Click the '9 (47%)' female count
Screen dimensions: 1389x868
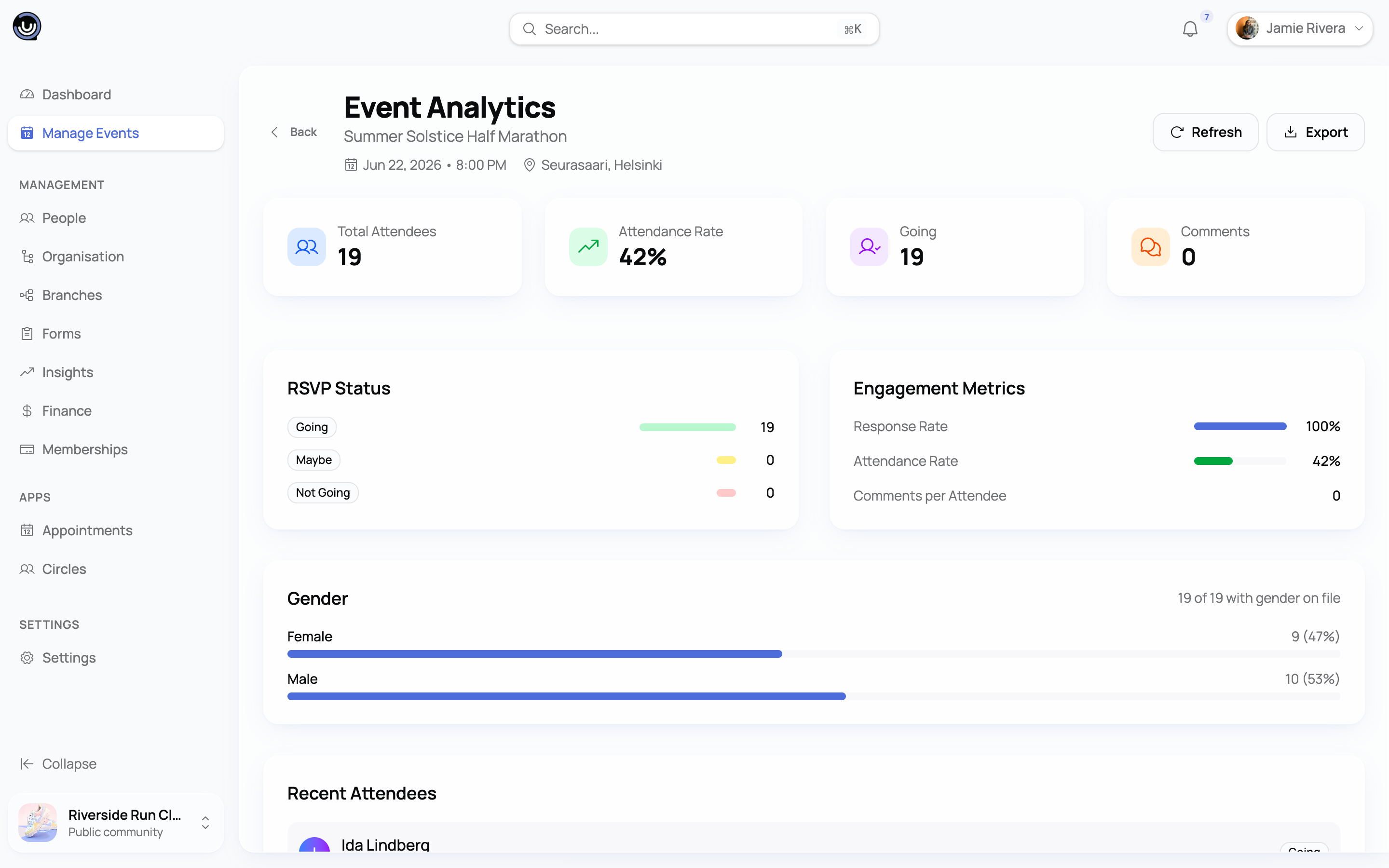(1316, 637)
